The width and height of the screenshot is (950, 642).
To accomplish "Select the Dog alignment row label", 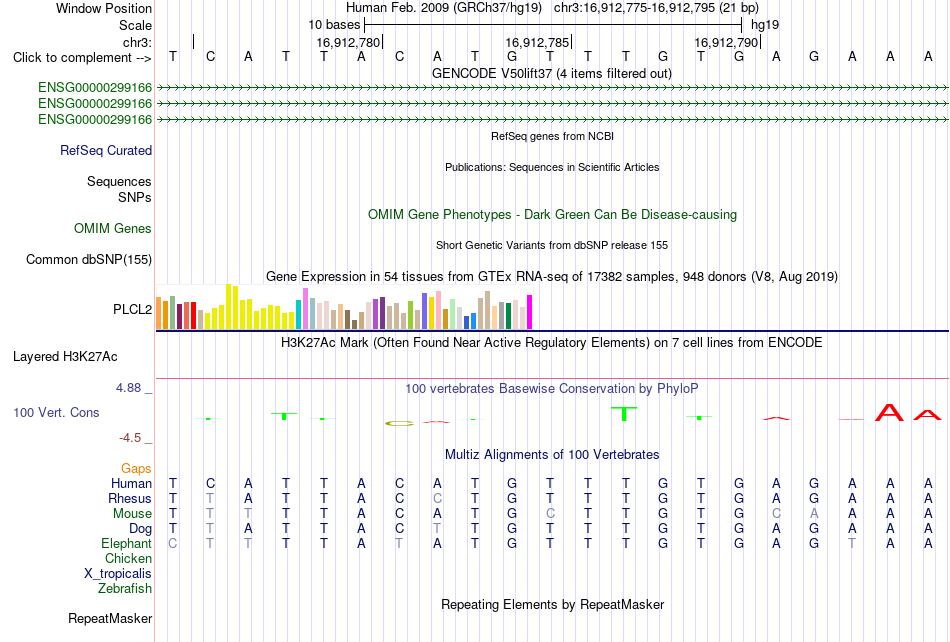I will coord(140,529).
